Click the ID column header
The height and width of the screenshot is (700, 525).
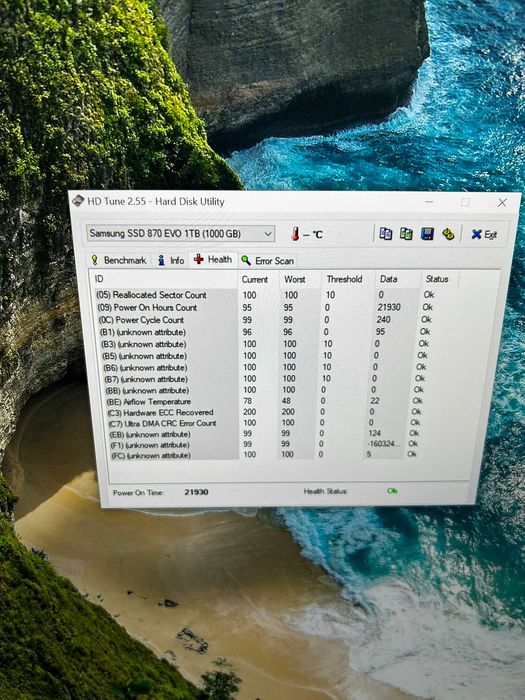[163, 279]
